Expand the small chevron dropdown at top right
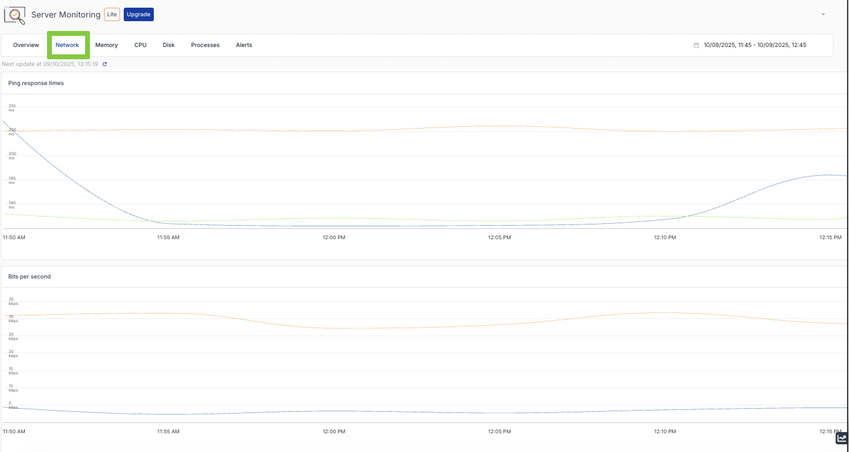Screen dimensions: 849x452 tap(823, 15)
